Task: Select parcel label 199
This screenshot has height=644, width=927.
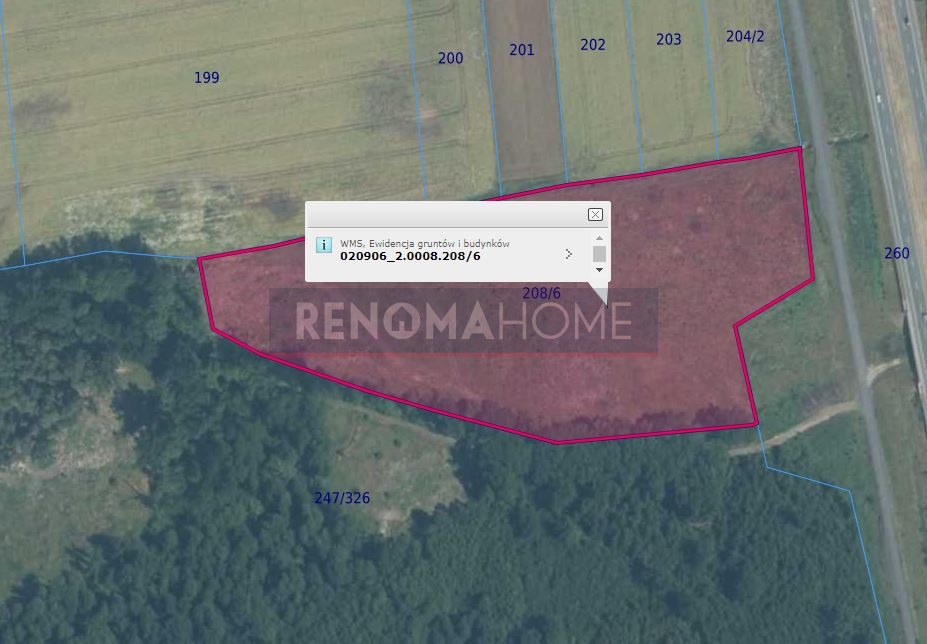Action: tap(207, 77)
